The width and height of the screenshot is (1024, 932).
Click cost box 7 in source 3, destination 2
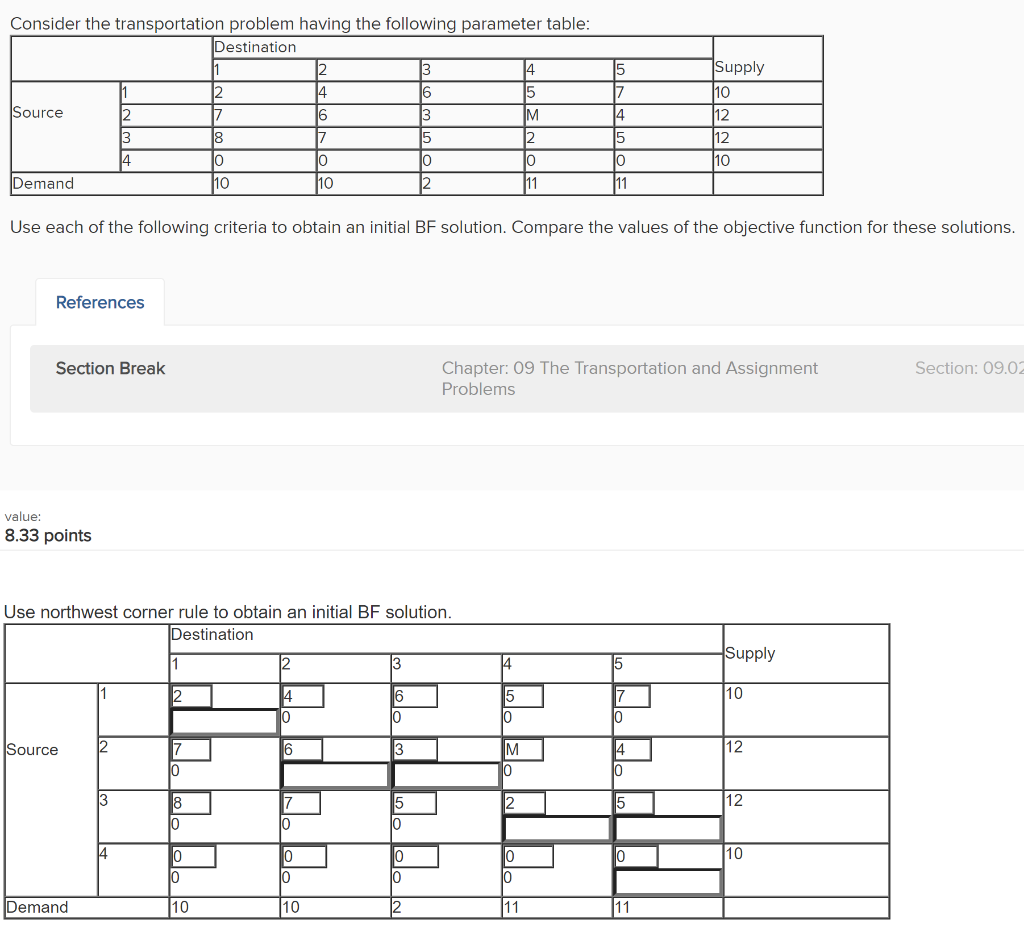point(301,803)
